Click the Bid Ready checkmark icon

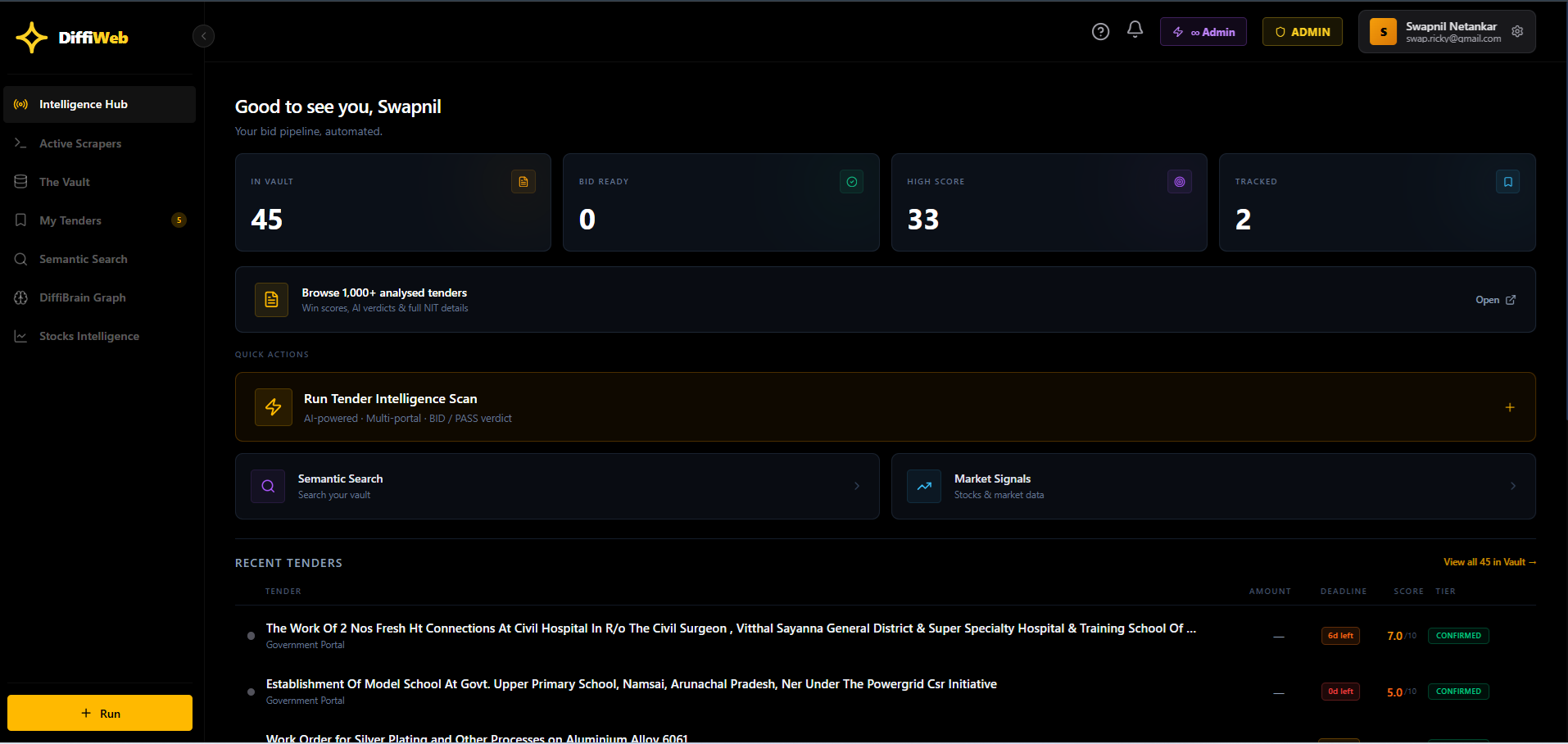(x=852, y=182)
